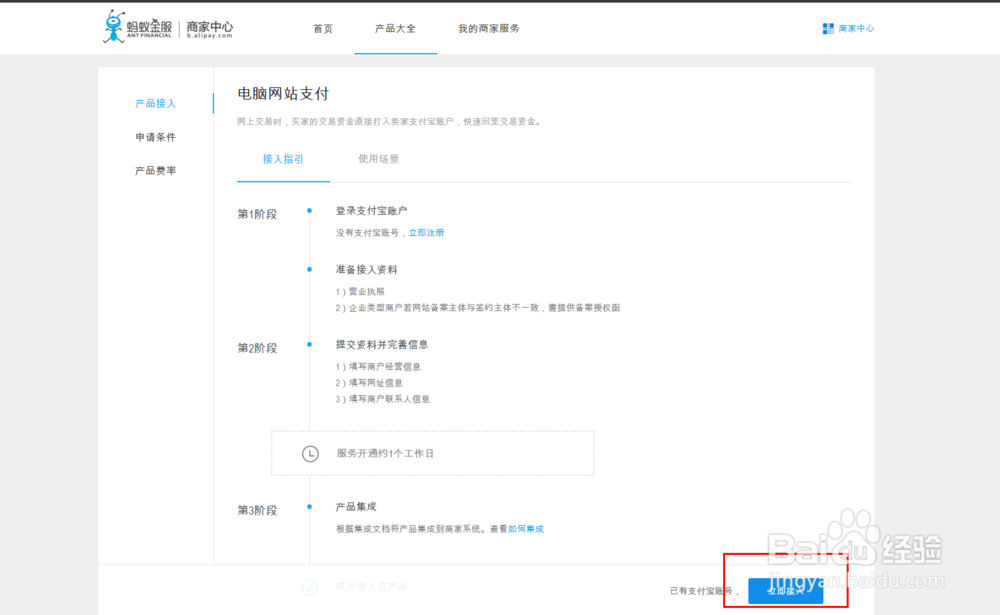Click the 立即注册 link
Image resolution: width=1000 pixels, height=615 pixels.
tap(428, 232)
